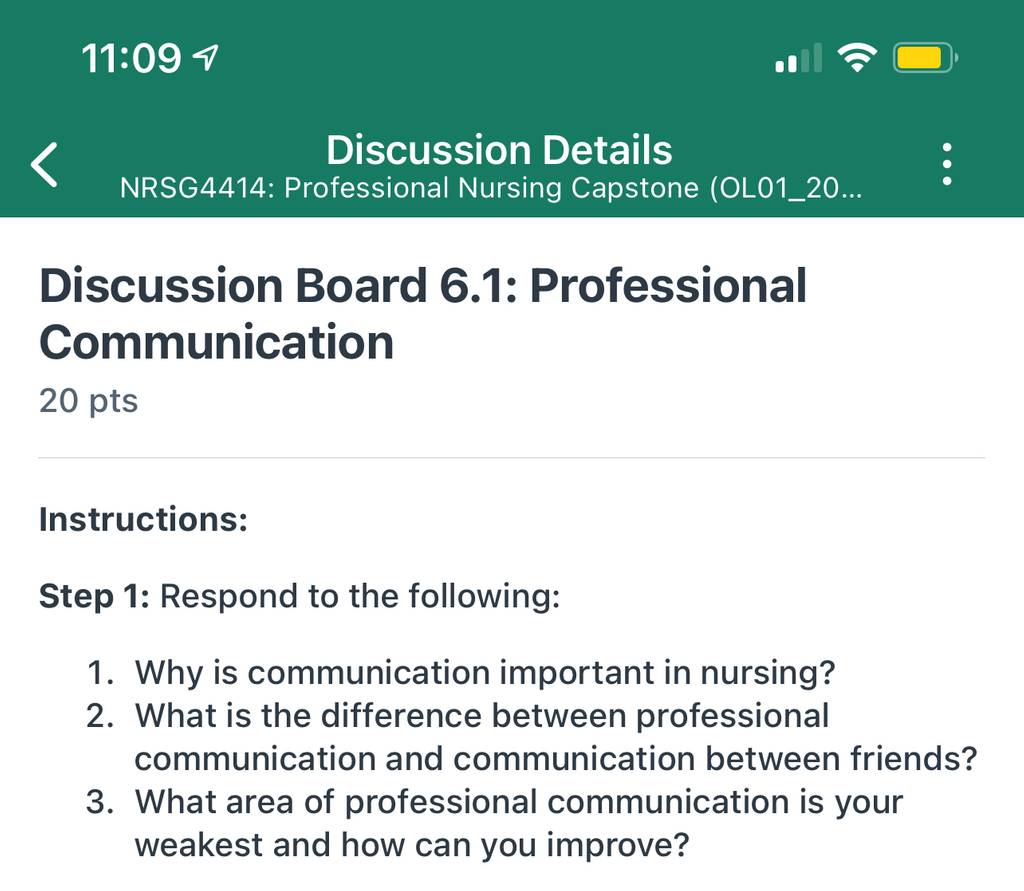Tap question two about professional communication difference
Viewport: 1024px width, 891px height.
531,737
